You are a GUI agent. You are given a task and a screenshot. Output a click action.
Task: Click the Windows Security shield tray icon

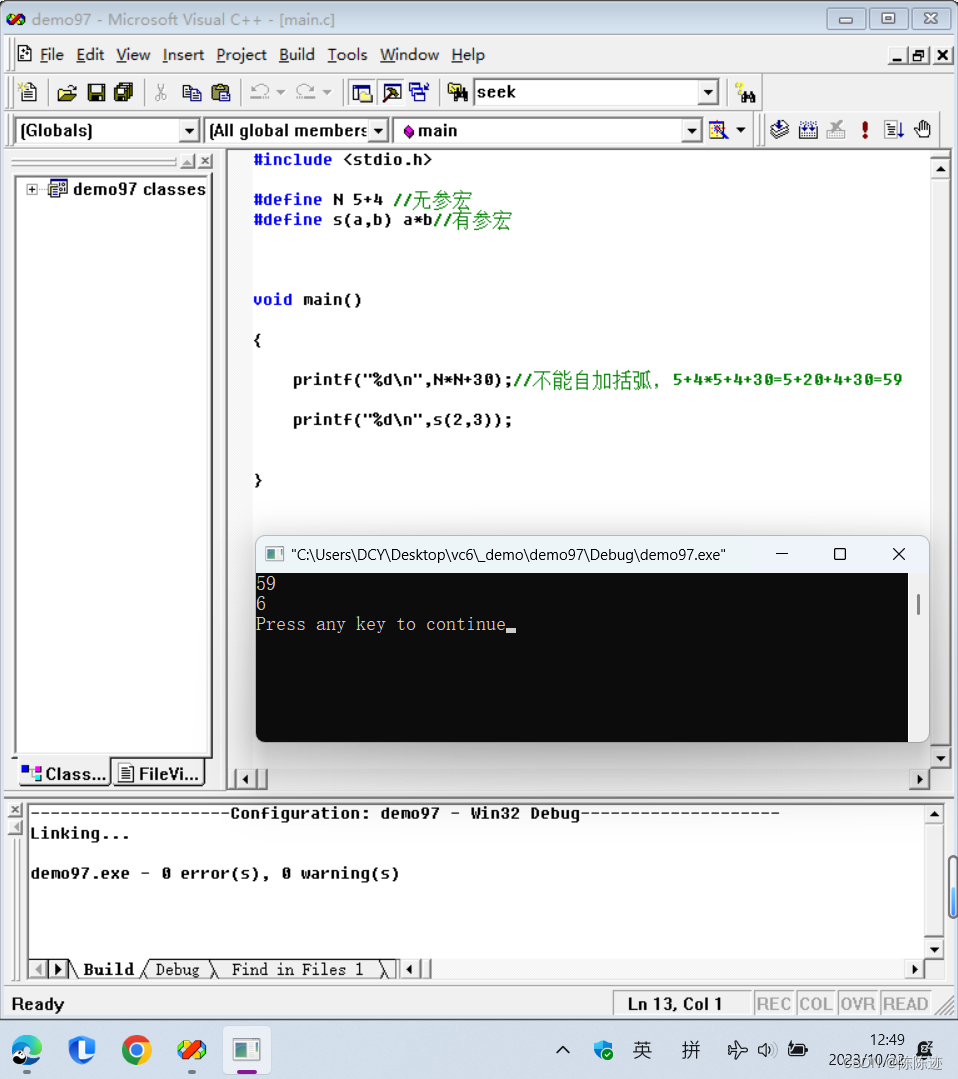coord(604,1050)
